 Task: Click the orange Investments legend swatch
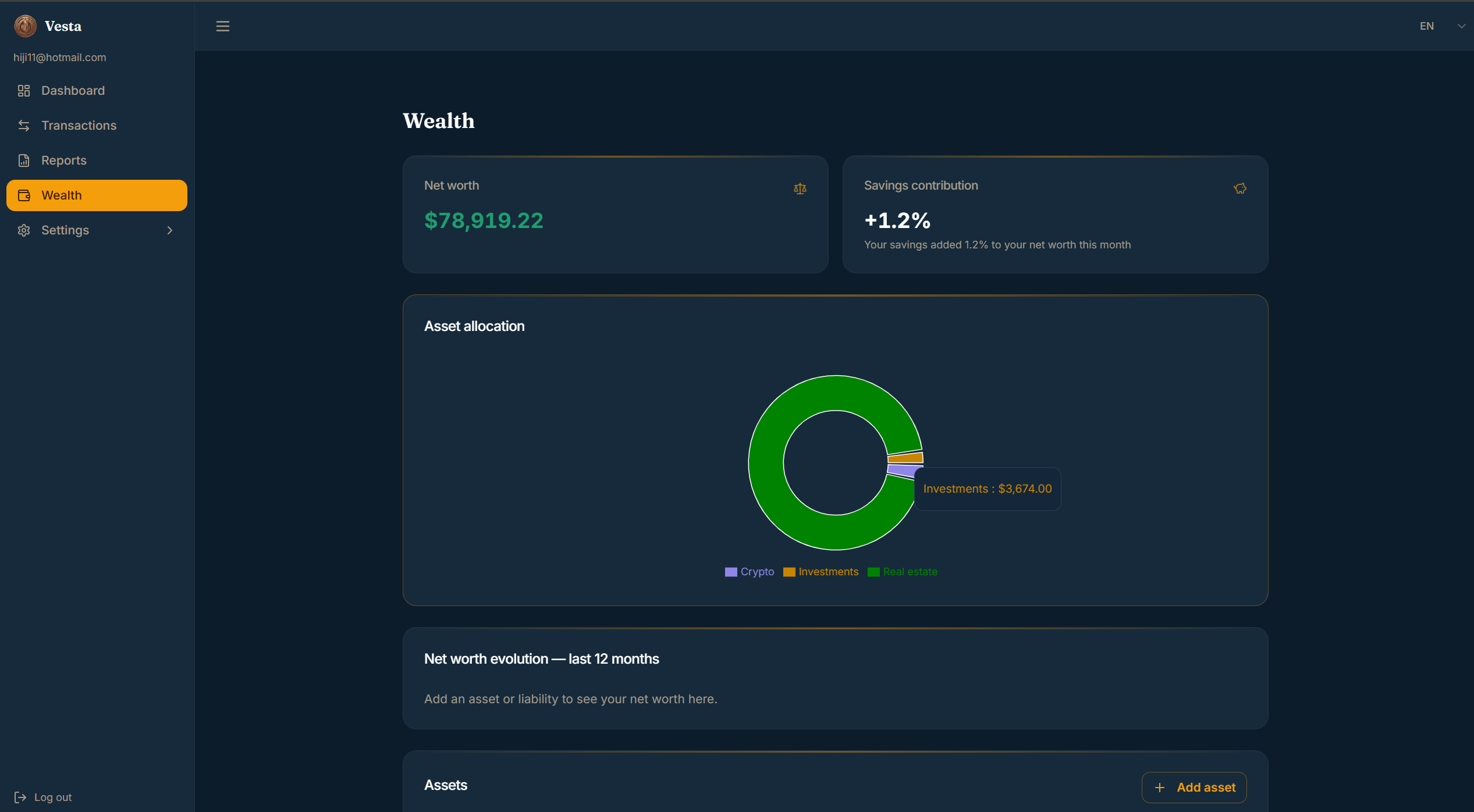pos(789,572)
